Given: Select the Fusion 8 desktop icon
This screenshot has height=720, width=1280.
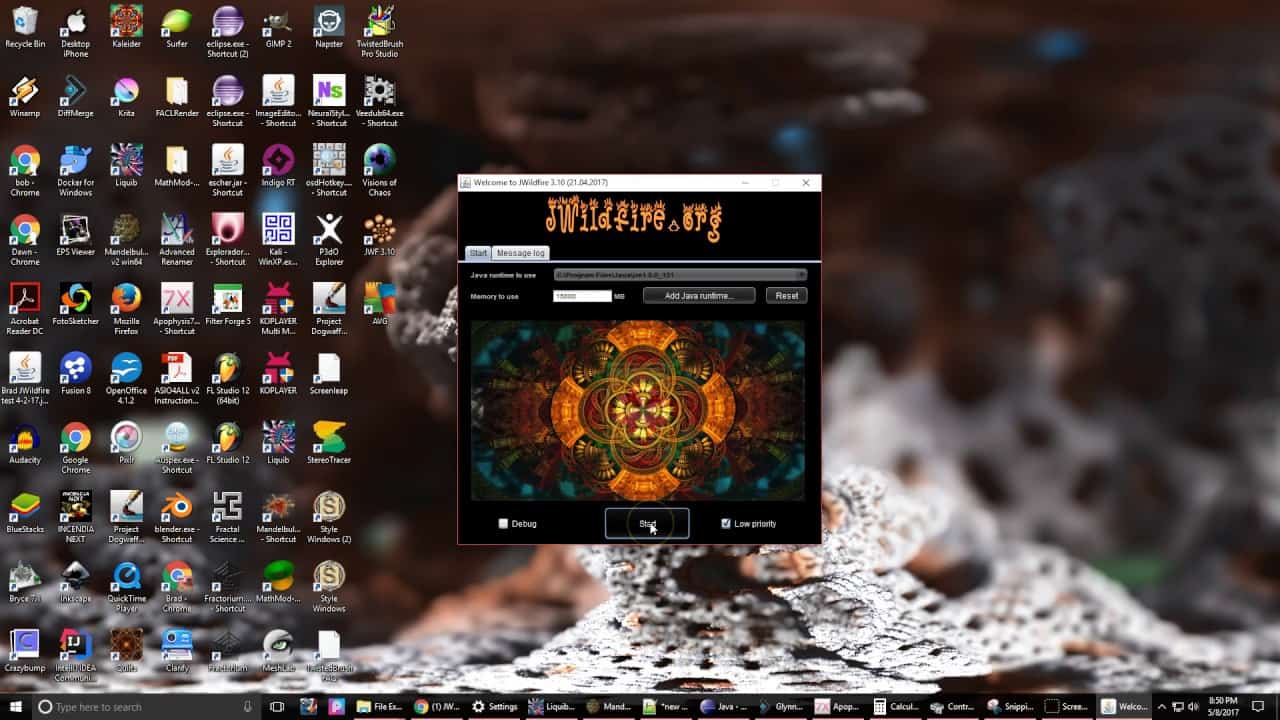Looking at the screenshot, I should tap(75, 374).
